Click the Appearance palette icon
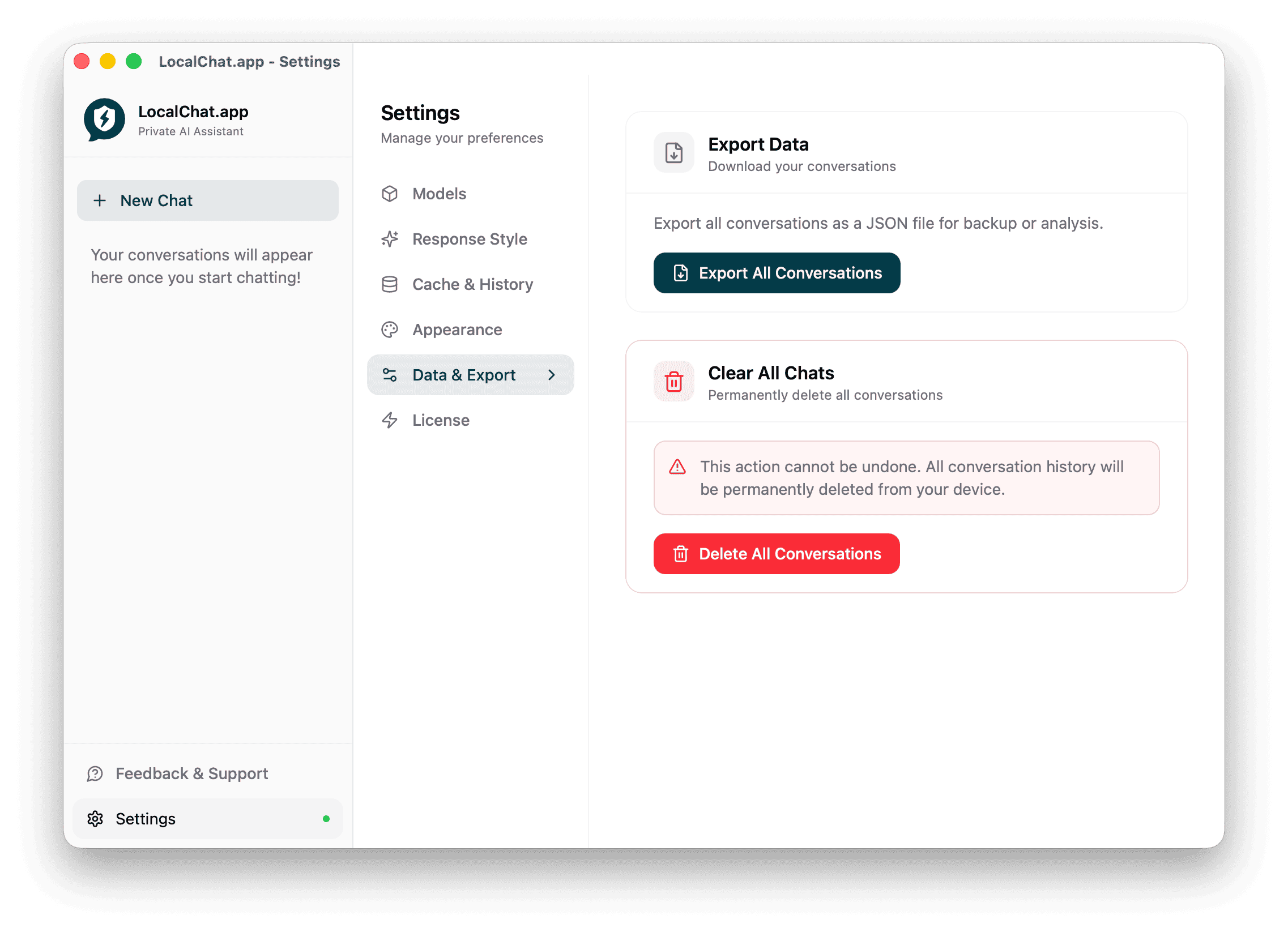This screenshot has height=932, width=1288. point(390,330)
